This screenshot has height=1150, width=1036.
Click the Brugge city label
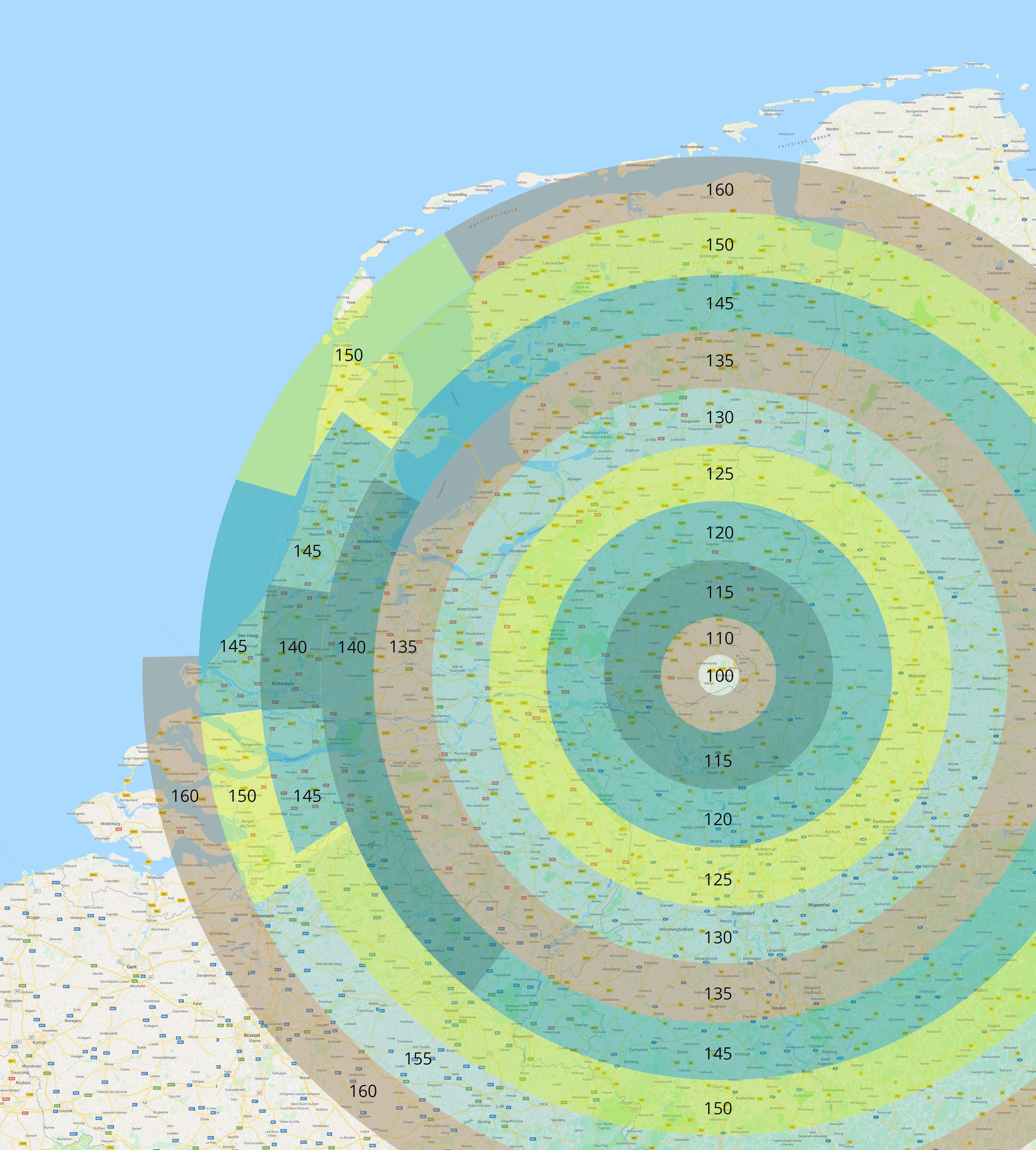[x=33, y=917]
